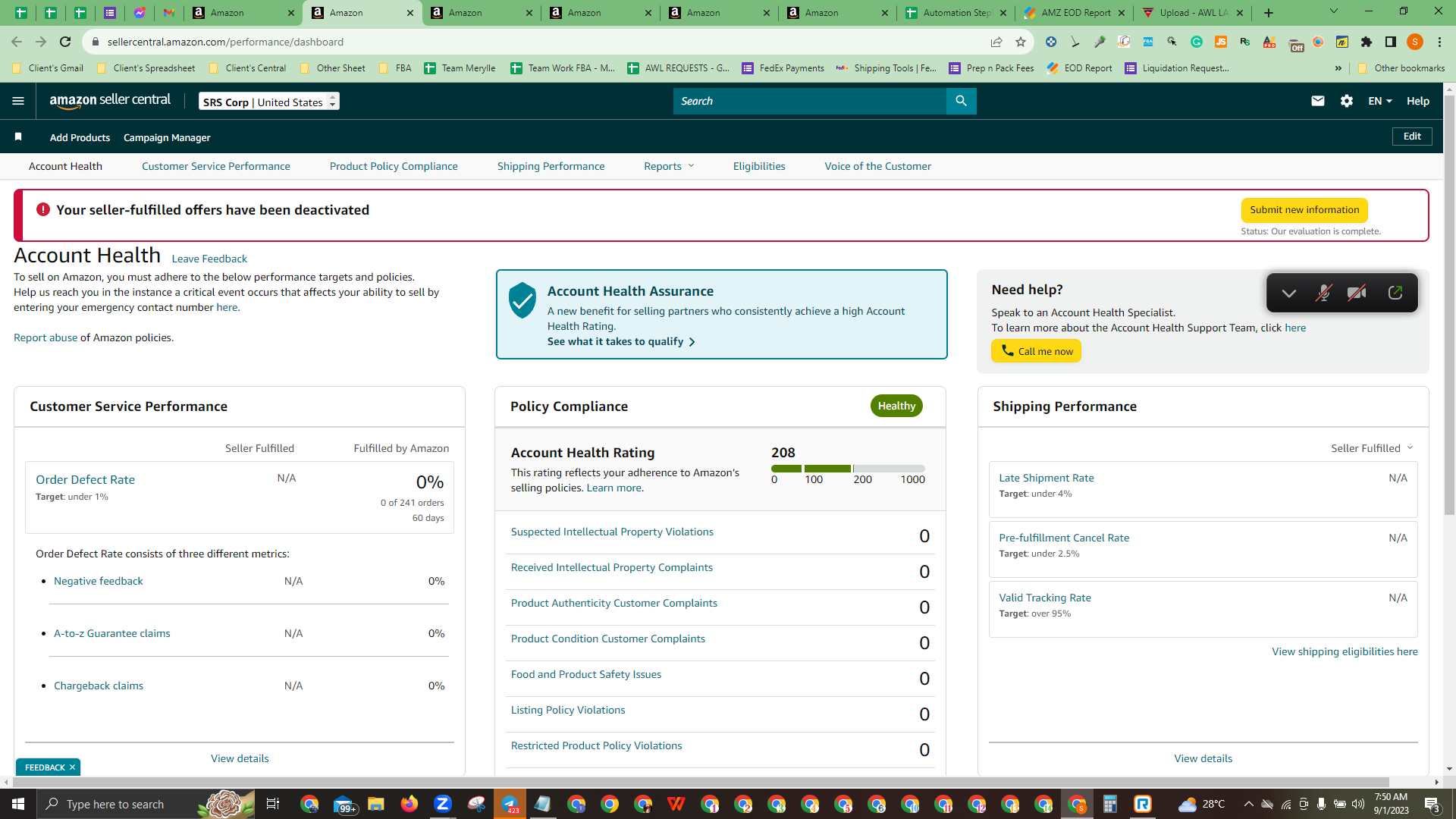Click the share screen icon in call toolbar
Viewport: 1456px width, 819px height.
[1395, 293]
